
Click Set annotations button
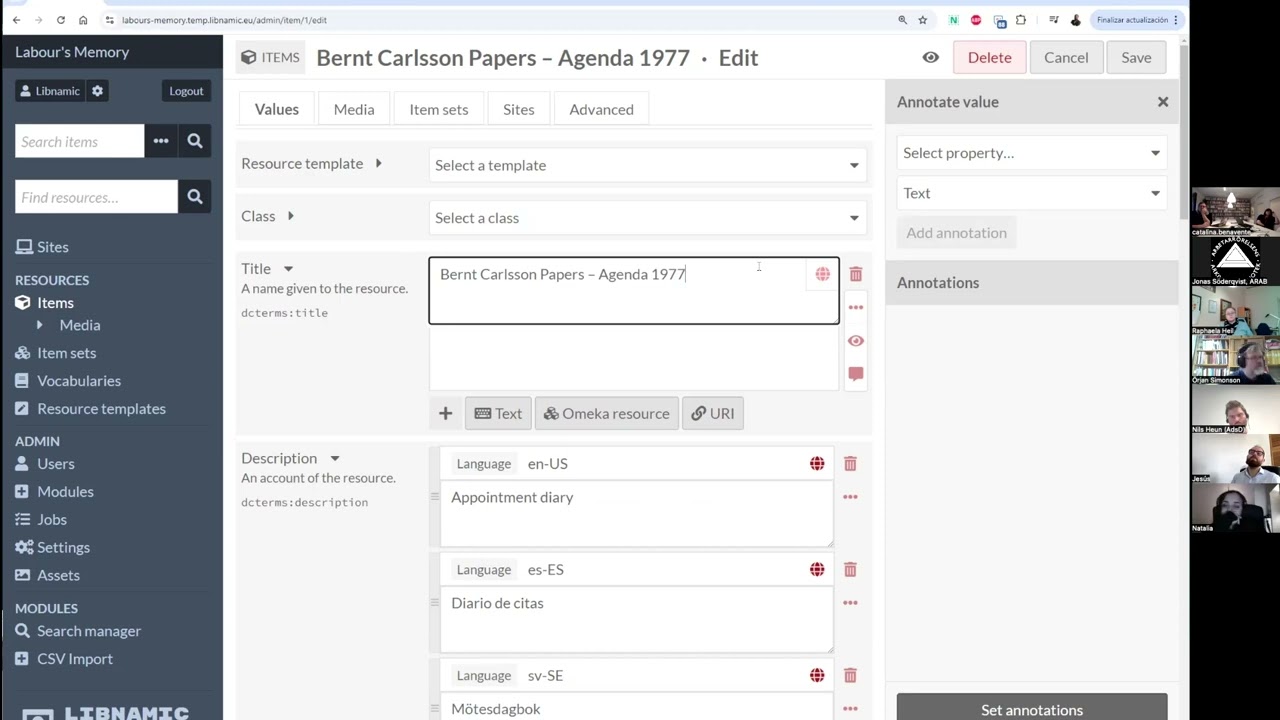coord(1032,708)
